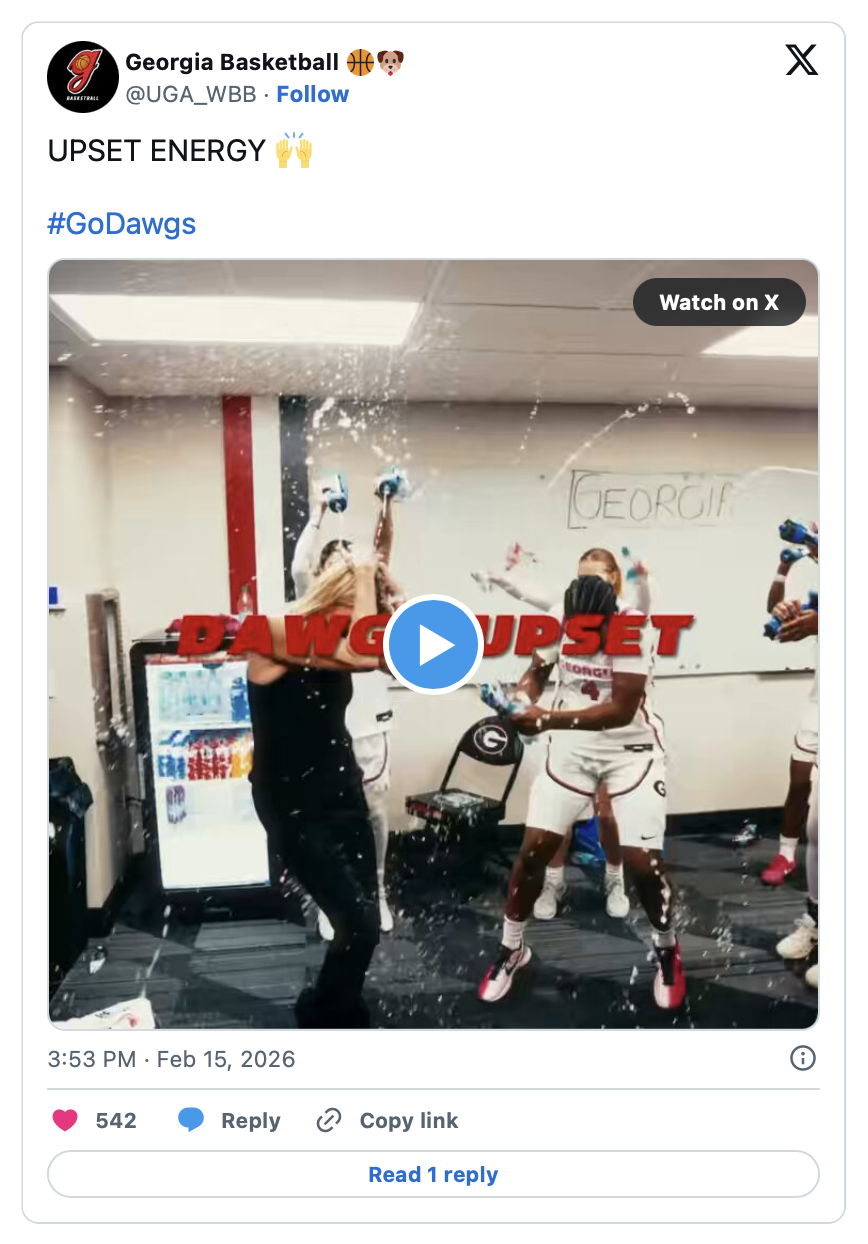Click the Reply text label
Viewport: 868px width, 1244px height.
click(251, 1121)
